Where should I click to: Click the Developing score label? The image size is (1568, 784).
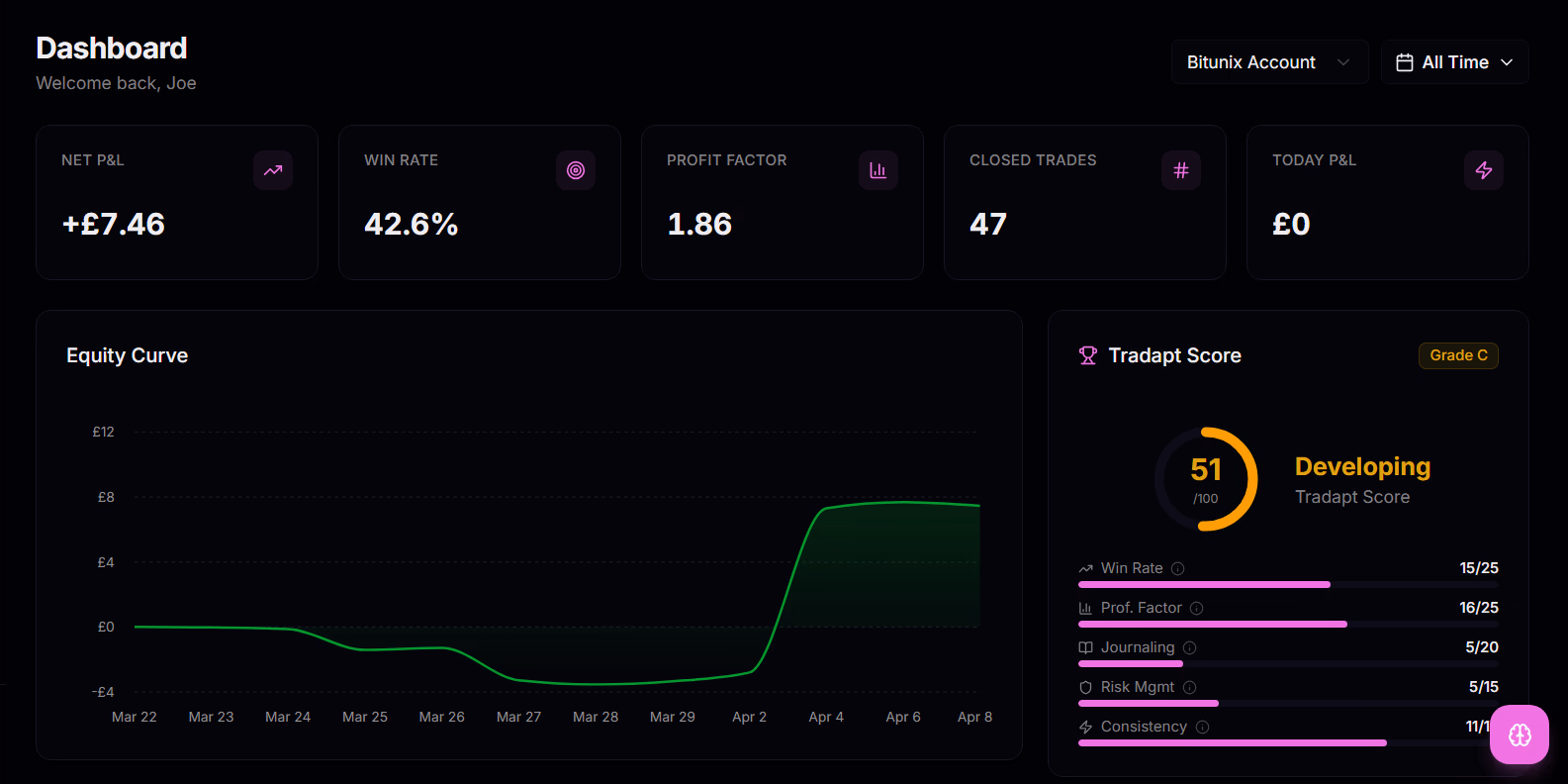(x=1362, y=466)
